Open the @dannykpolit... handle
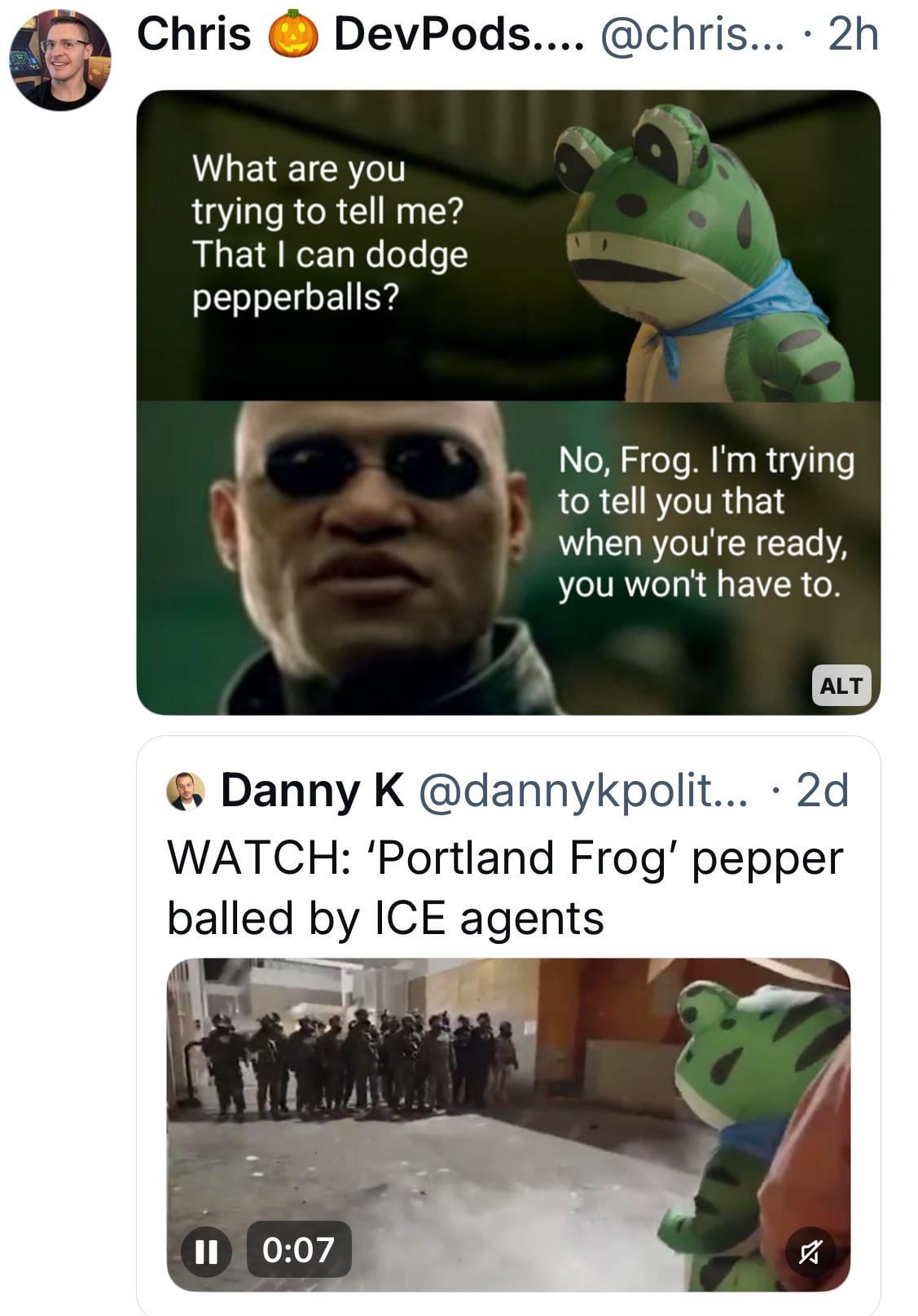918x1316 pixels. point(582,791)
